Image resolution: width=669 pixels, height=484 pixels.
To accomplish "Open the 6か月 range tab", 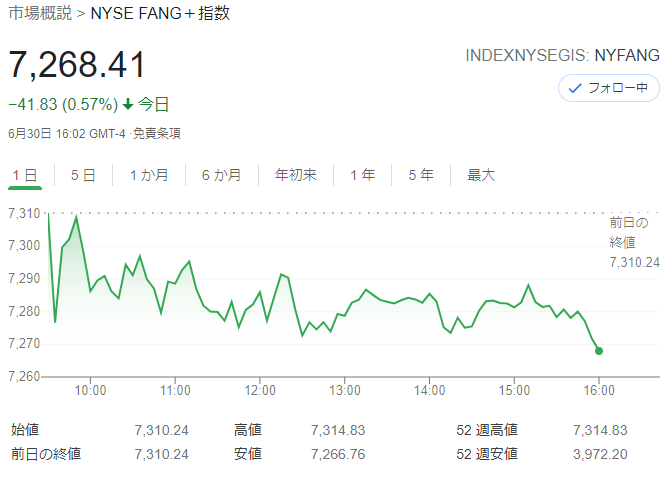I will pyautogui.click(x=221, y=175).
